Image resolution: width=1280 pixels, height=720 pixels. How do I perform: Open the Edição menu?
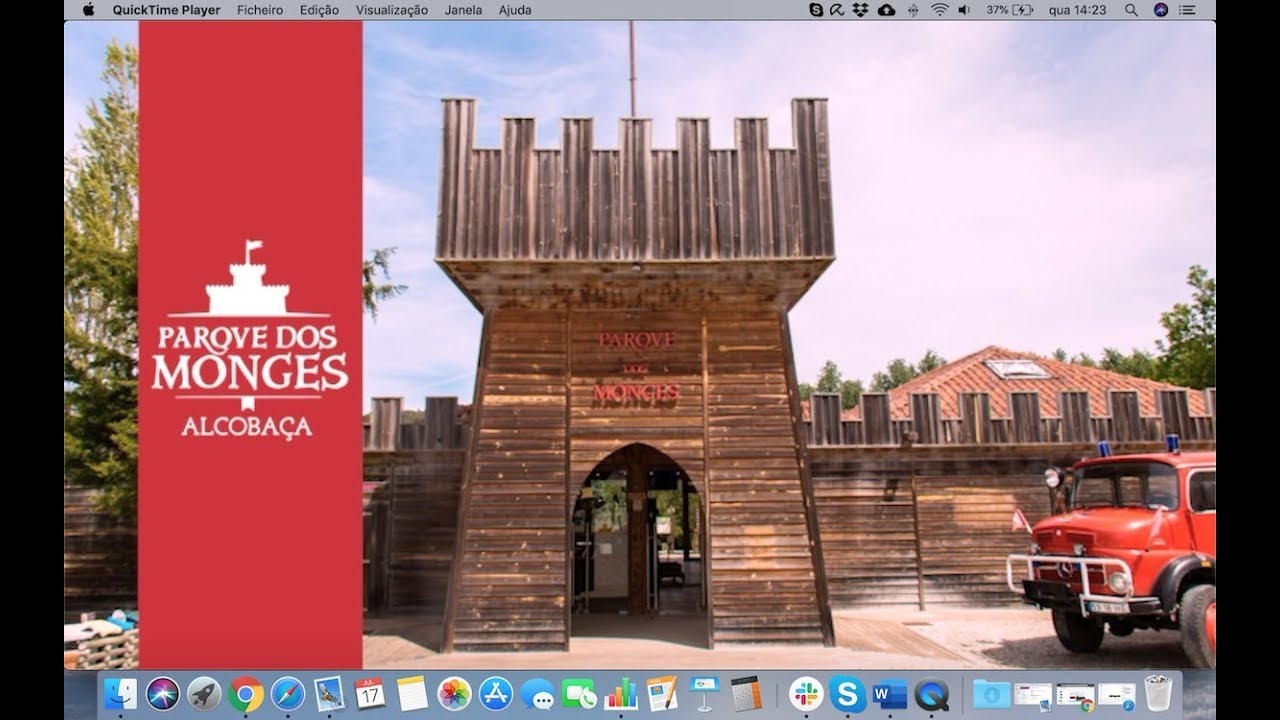click(319, 10)
